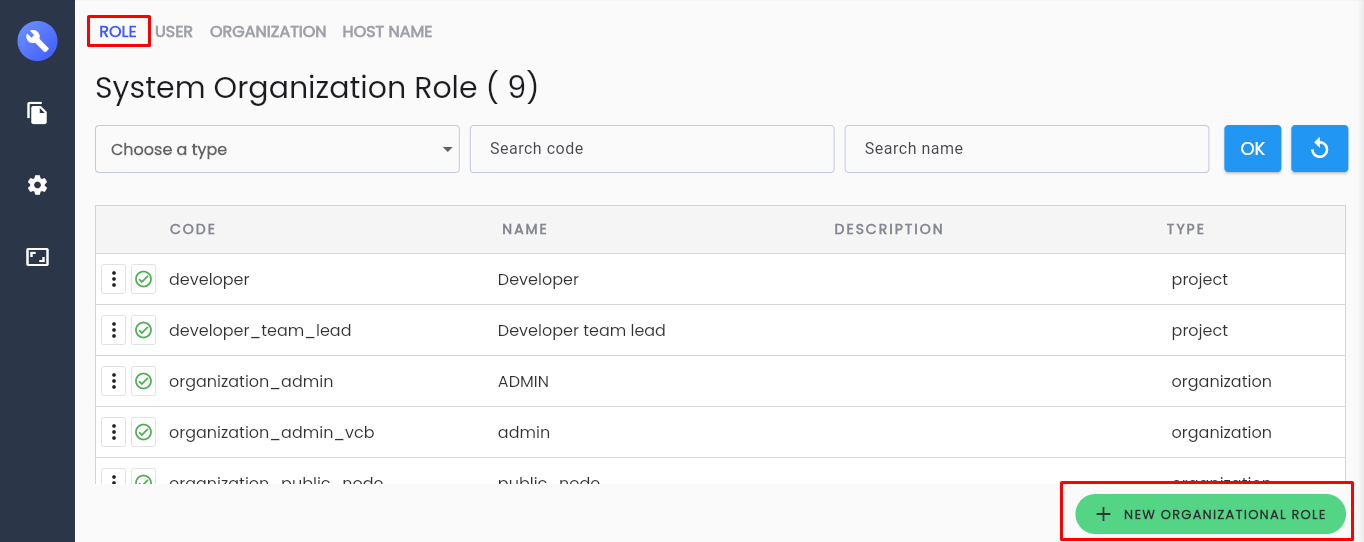This screenshot has width=1364, height=542.
Task: Select the organization_admin code cell
Action: (251, 381)
